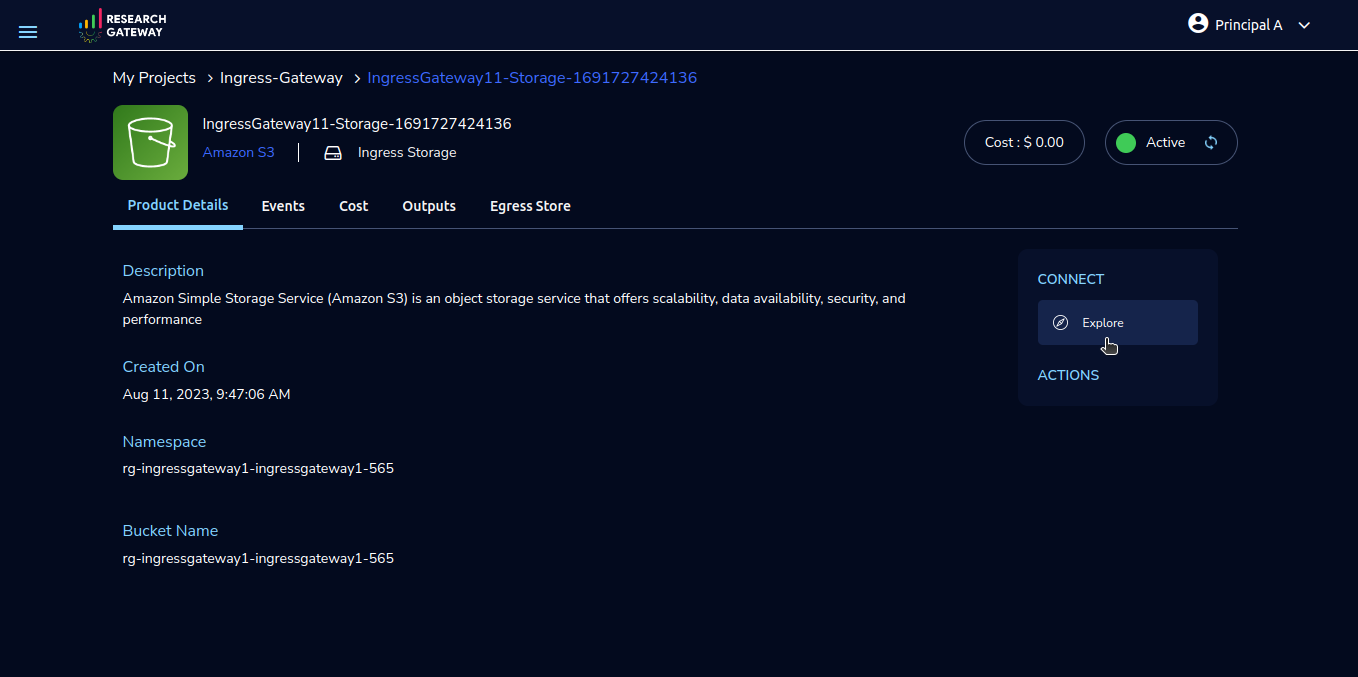This screenshot has width=1358, height=677.
Task: Open the Cost tab
Action: click(x=354, y=206)
